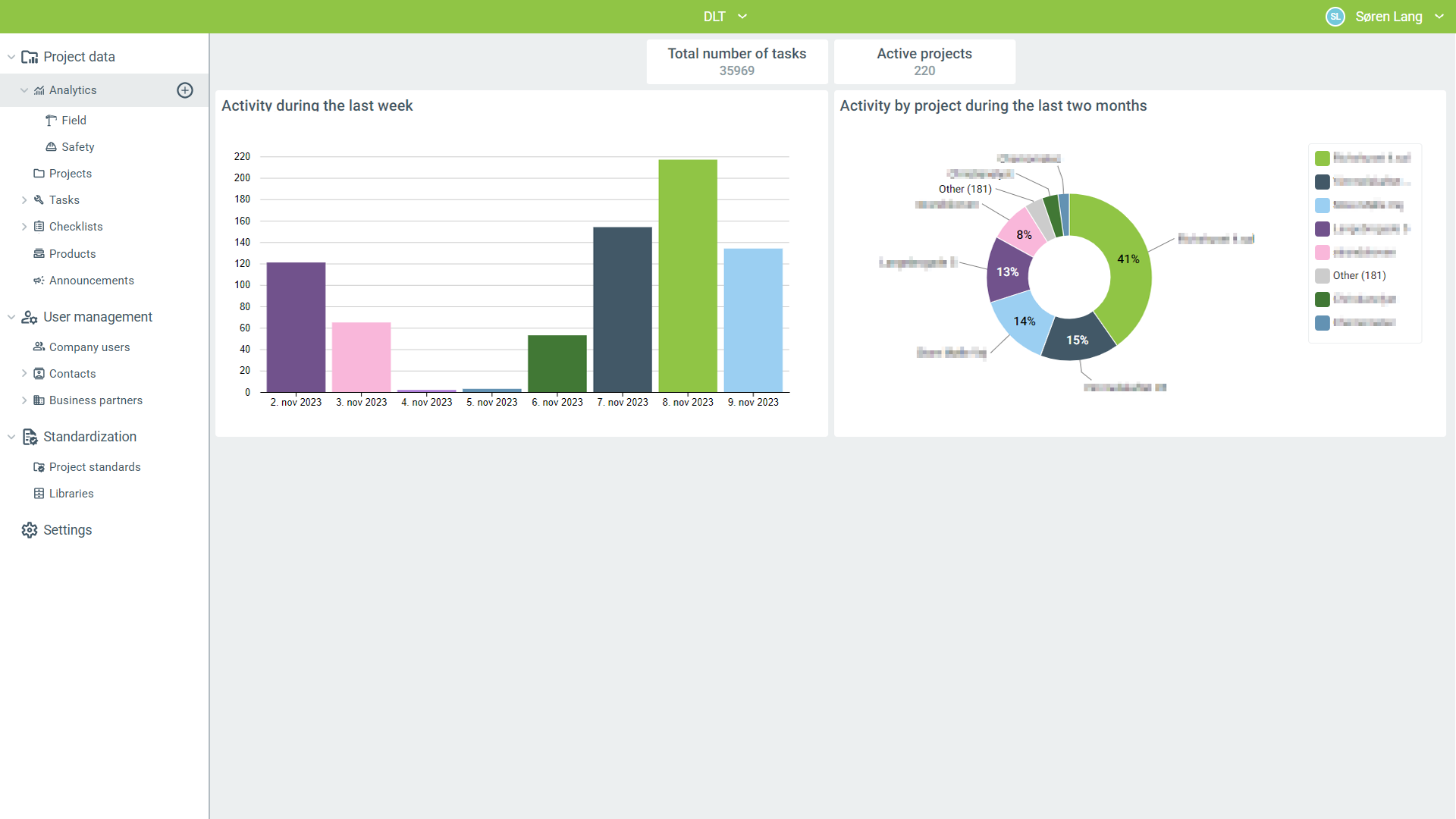Click the Safety helmet icon
Screen dimensions: 1456x819
[51, 147]
